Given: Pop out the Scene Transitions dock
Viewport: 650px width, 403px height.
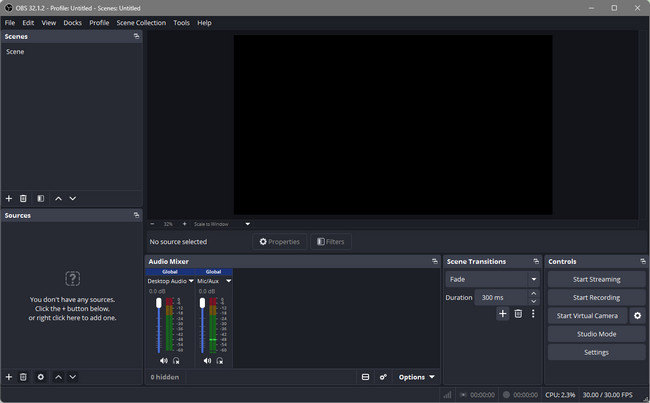Looking at the screenshot, I should click(536, 261).
